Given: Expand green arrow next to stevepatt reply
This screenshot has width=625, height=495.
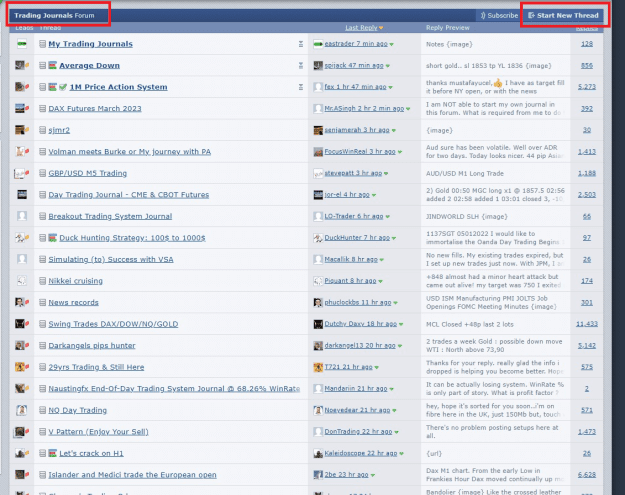Looking at the screenshot, I should click(x=386, y=174).
